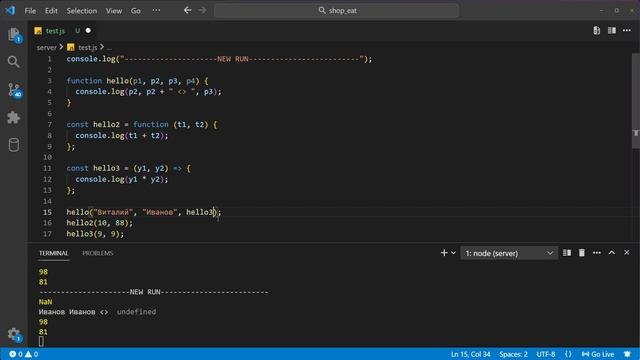Select language mode braces in status bar
Viewport: 640px width, 360px height.
pos(568,354)
